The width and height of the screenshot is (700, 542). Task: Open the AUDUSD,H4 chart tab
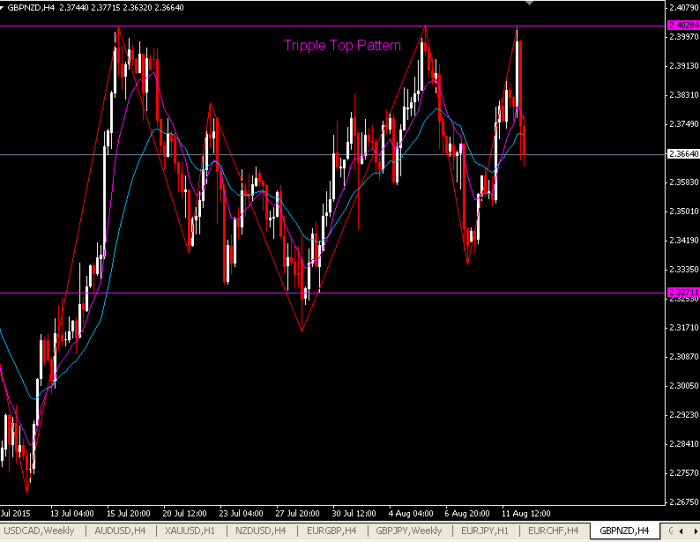(120, 531)
